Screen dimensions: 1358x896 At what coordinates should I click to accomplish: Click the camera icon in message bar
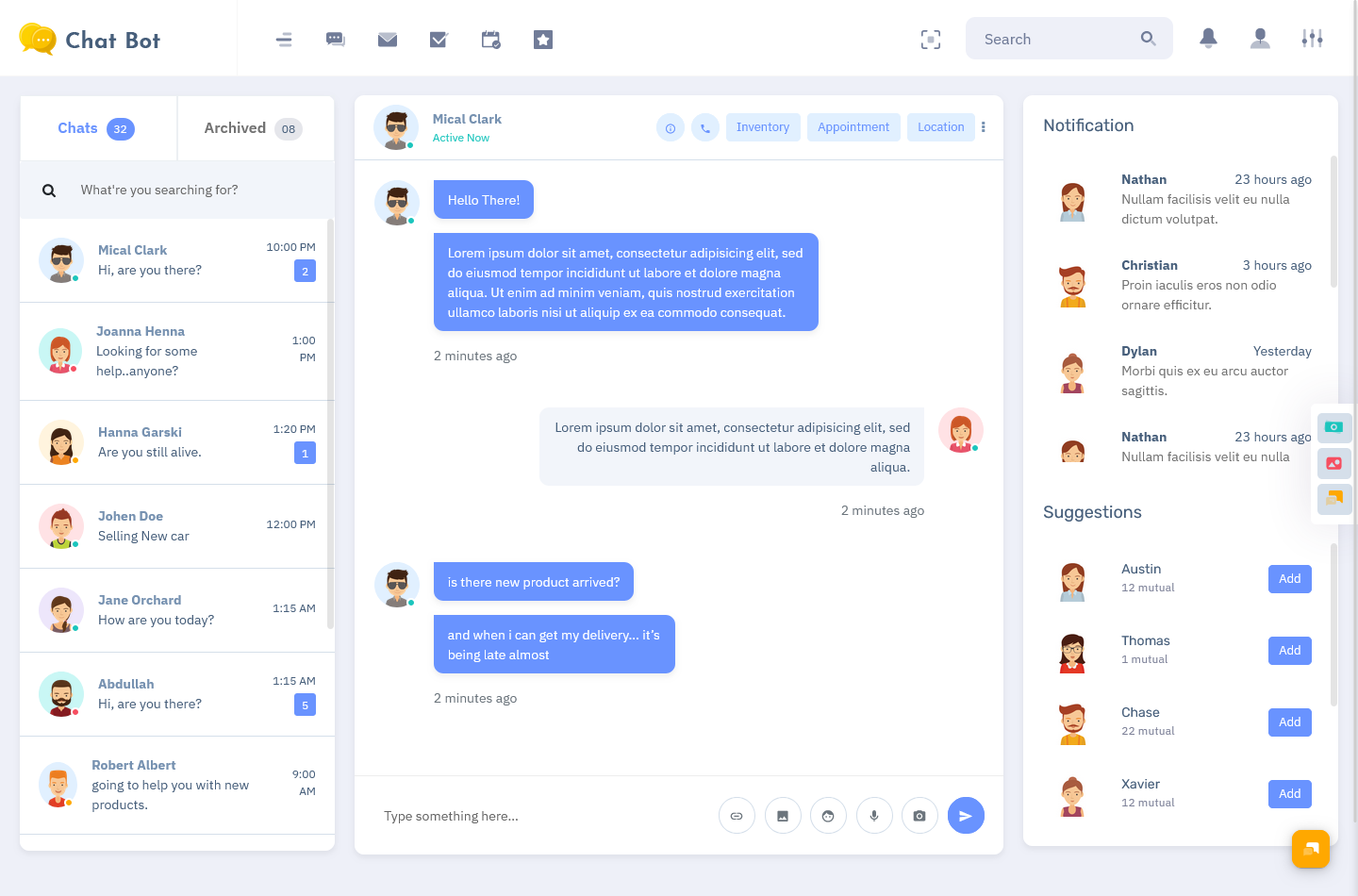919,816
